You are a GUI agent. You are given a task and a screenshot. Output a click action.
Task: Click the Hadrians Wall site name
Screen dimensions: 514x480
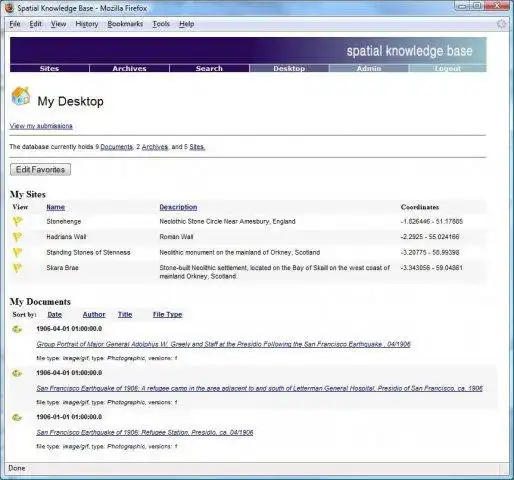pyautogui.click(x=66, y=237)
